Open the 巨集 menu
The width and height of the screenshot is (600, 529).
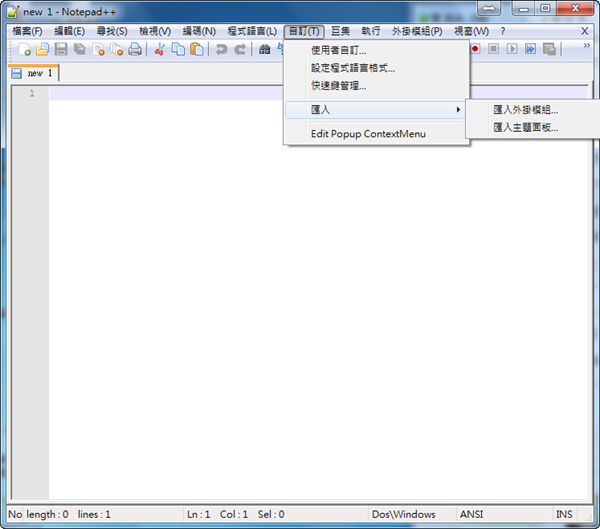coord(340,31)
